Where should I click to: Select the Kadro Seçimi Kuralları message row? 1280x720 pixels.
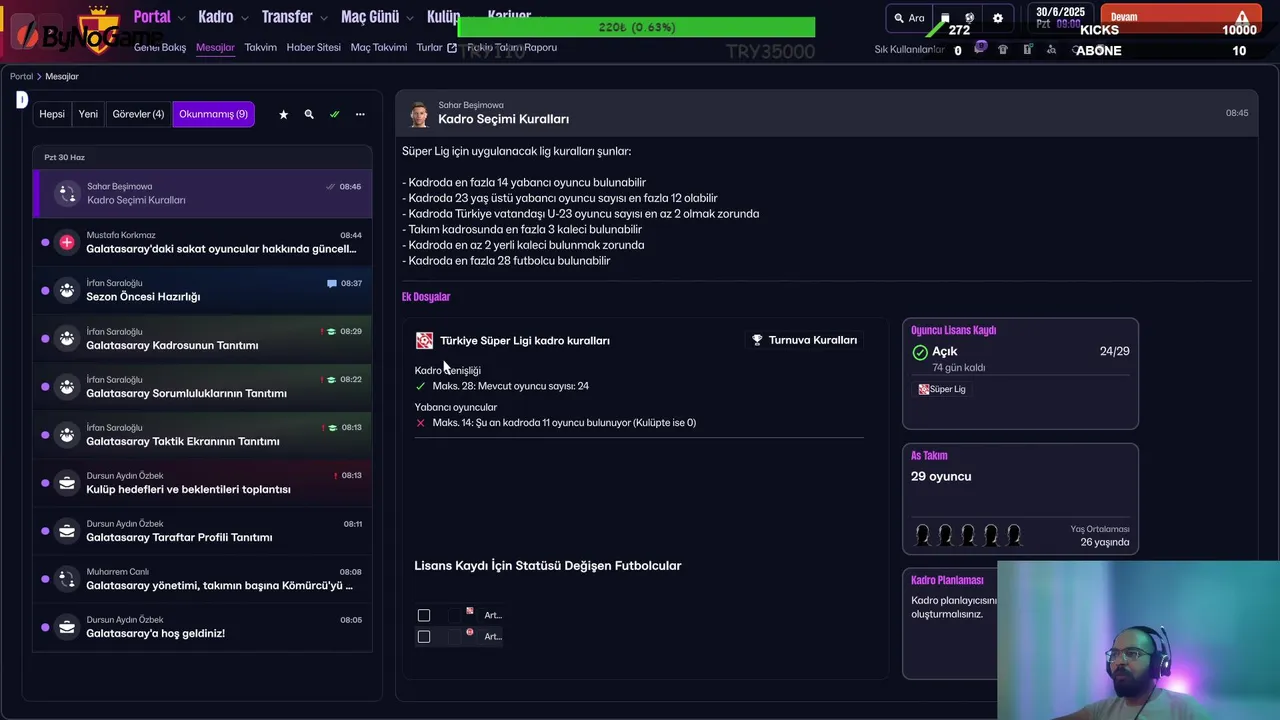pyautogui.click(x=202, y=193)
